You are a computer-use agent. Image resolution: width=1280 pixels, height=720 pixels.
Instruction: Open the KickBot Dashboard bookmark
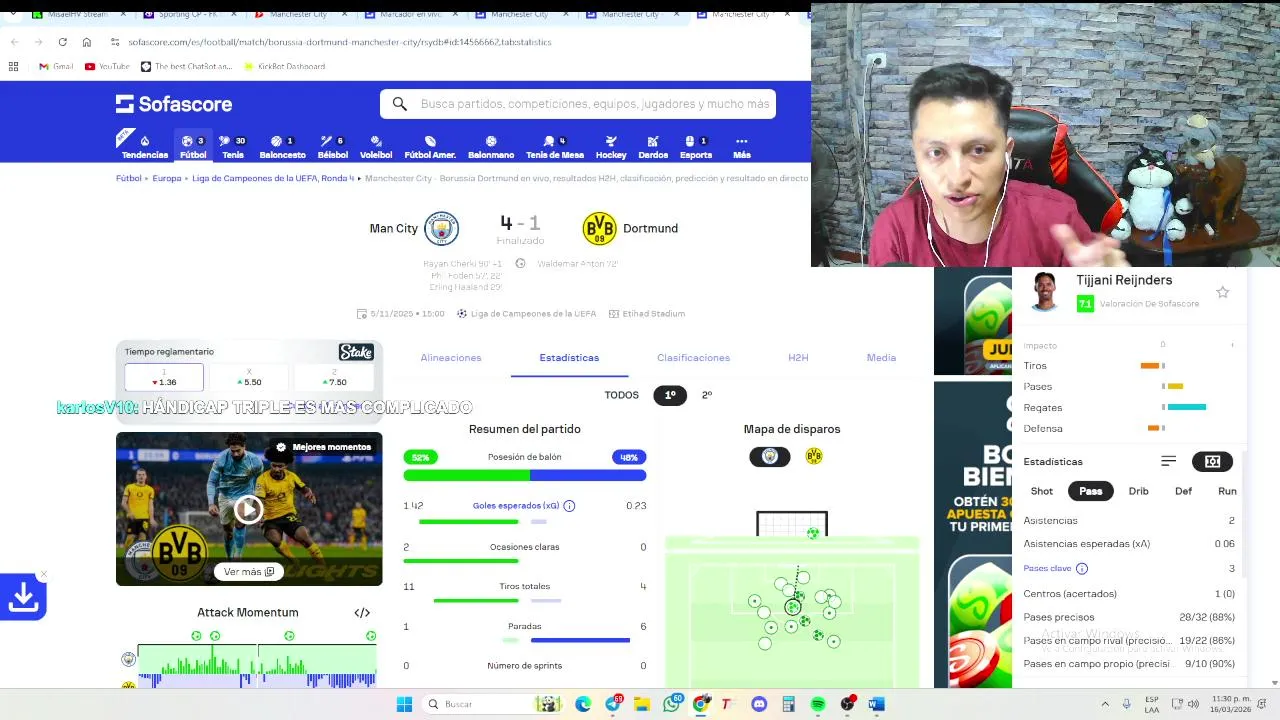click(x=284, y=66)
